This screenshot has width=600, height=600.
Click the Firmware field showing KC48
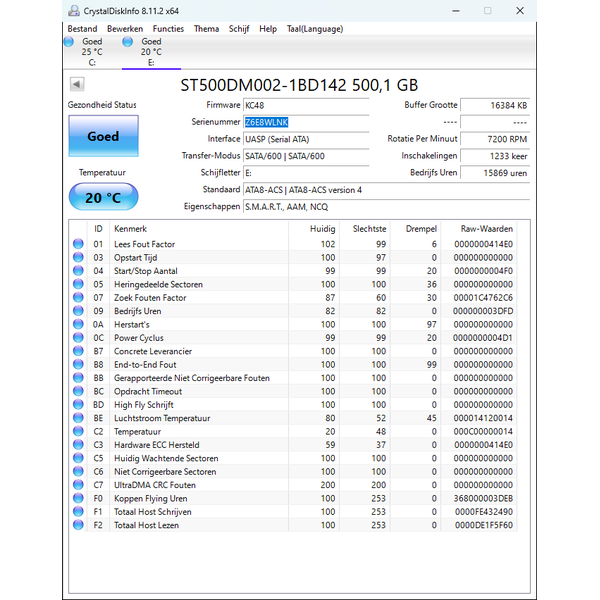(x=306, y=106)
